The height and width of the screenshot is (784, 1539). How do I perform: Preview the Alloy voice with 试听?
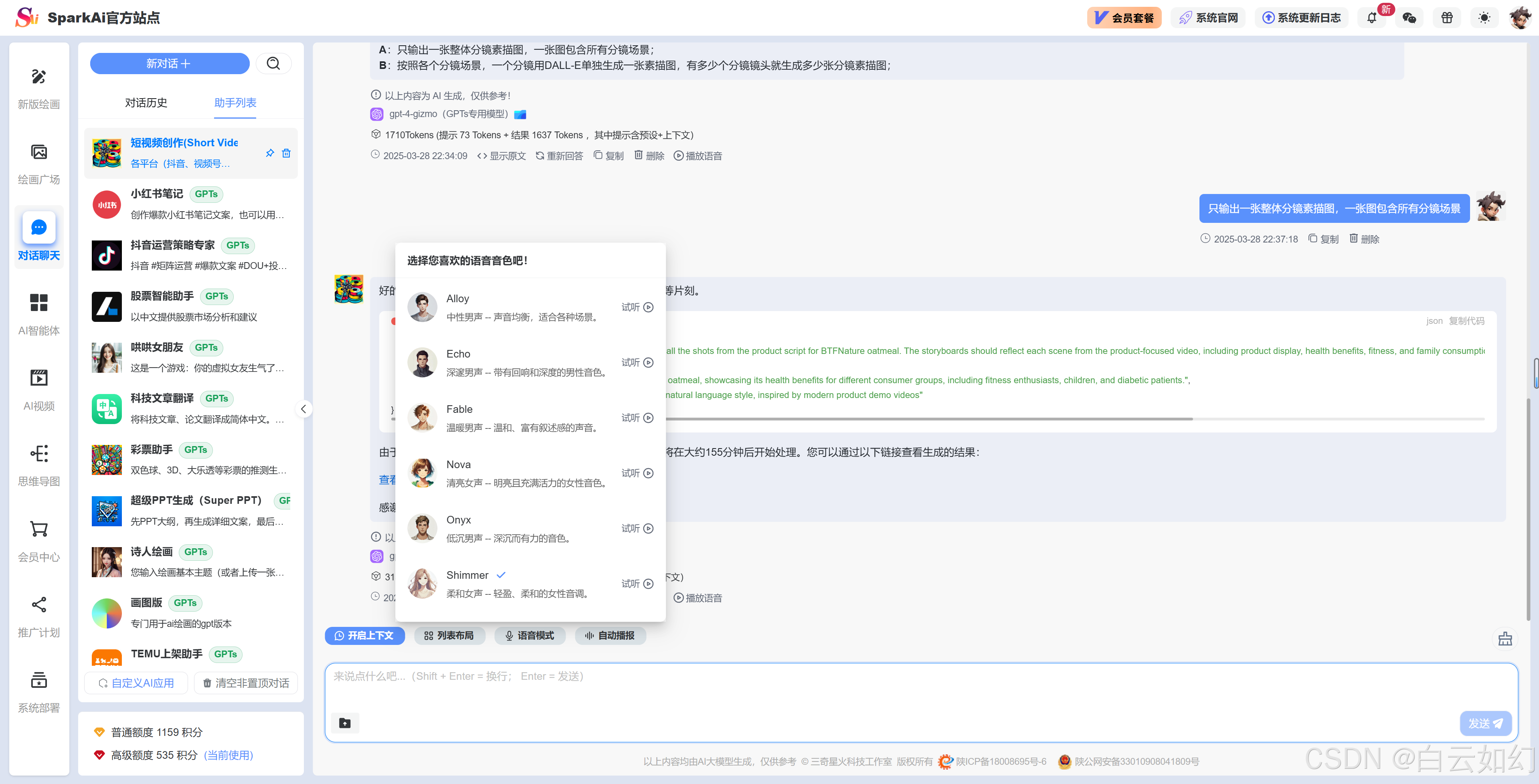tap(637, 307)
